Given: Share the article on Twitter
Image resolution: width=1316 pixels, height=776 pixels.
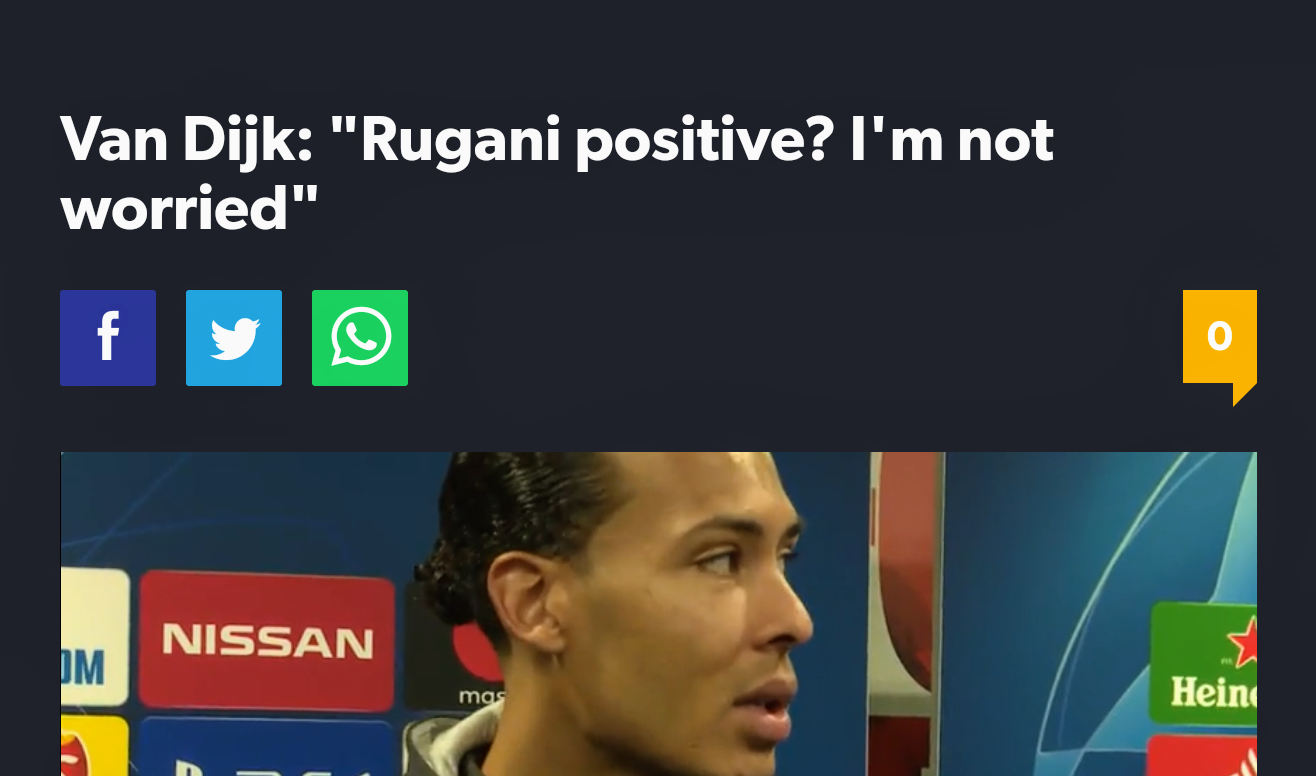Looking at the screenshot, I should (x=234, y=338).
